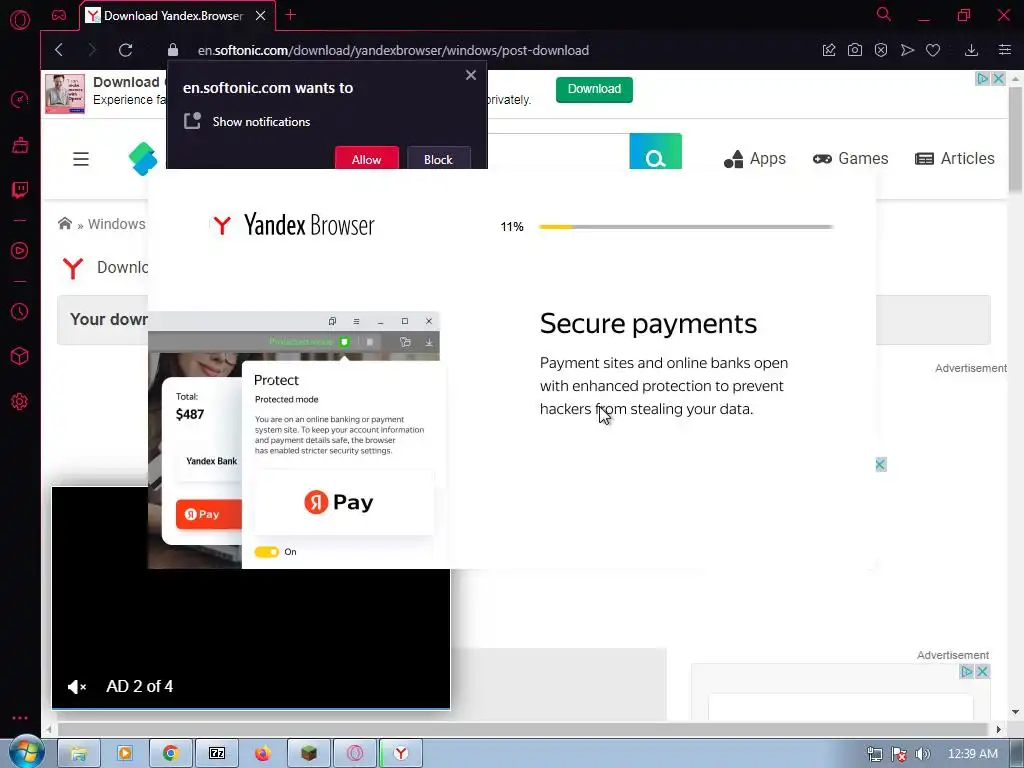Screen dimensions: 1024x768
Task: Unmute the video ad speaker icon
Action: tap(76, 686)
